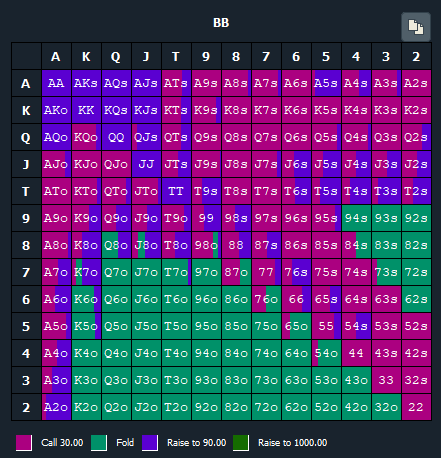Select the Fold color swatch

click(x=99, y=443)
